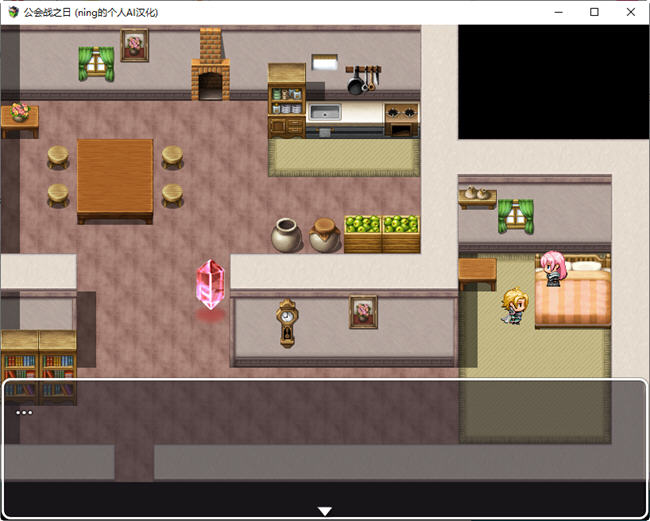Image resolution: width=650 pixels, height=521 pixels.
Task: Click the flower vase on the side table
Action: click(x=19, y=111)
